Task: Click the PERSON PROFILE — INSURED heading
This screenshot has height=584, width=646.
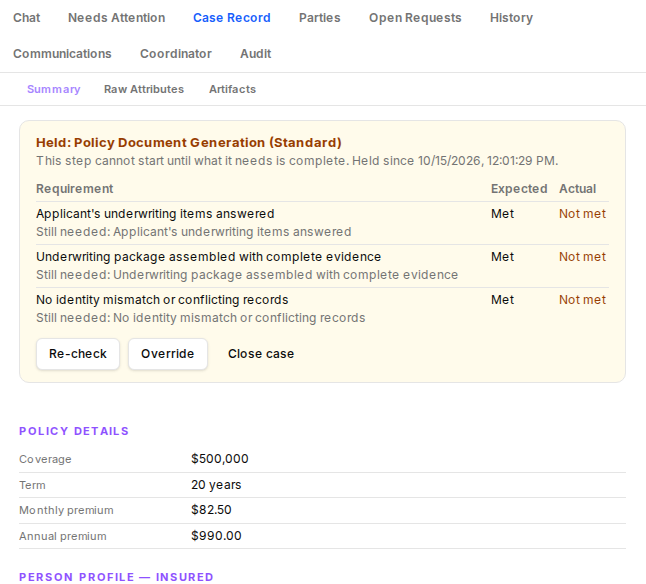Action: tap(116, 577)
